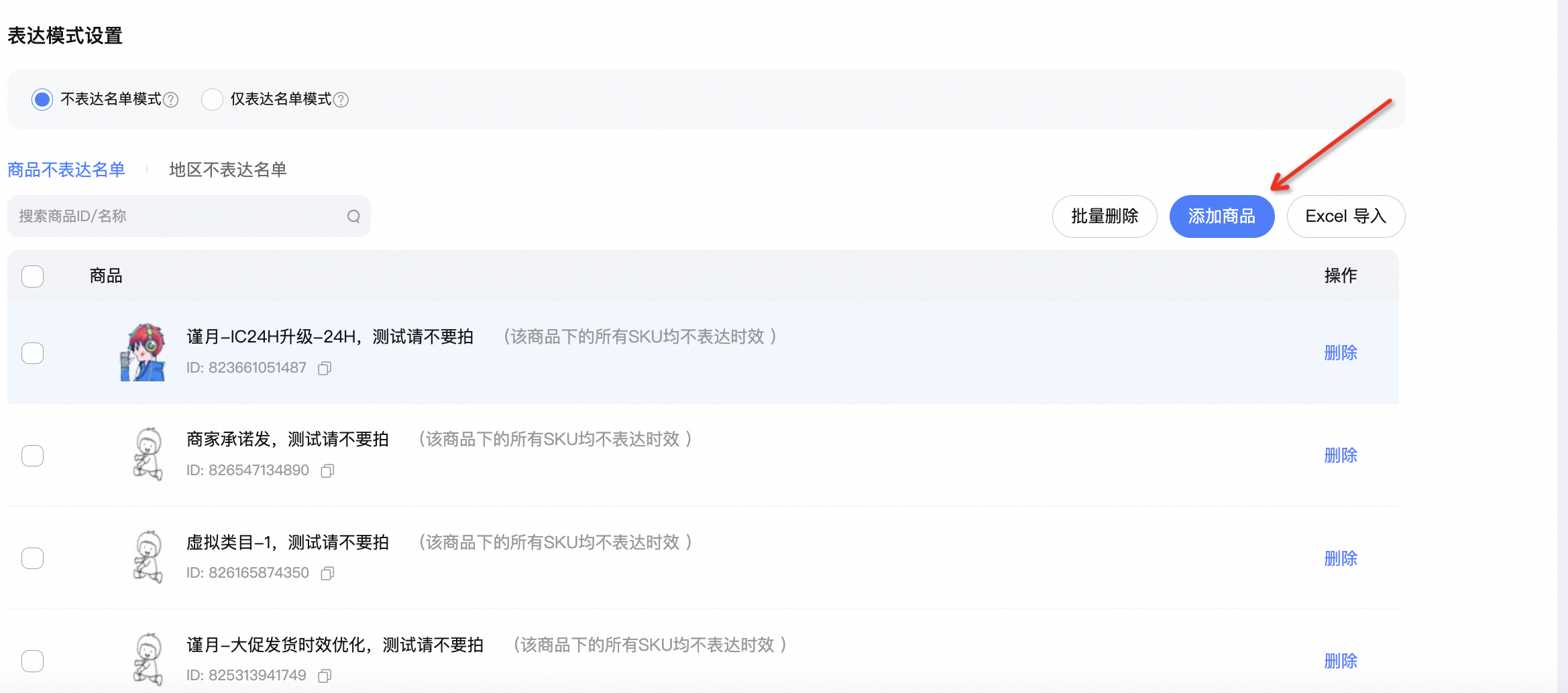This screenshot has width=1568, height=693.
Task: Copy product ID 826547134890
Action: [x=327, y=470]
